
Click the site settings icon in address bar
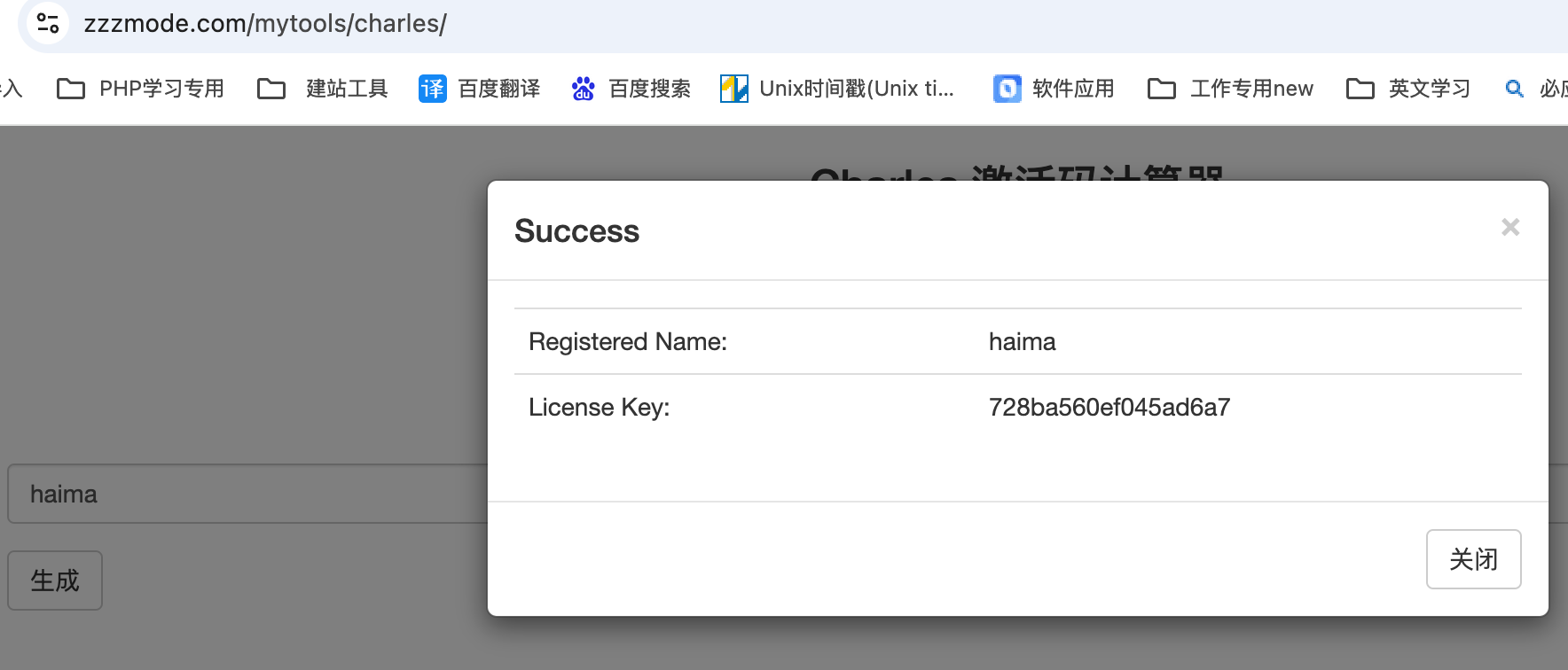tap(48, 23)
